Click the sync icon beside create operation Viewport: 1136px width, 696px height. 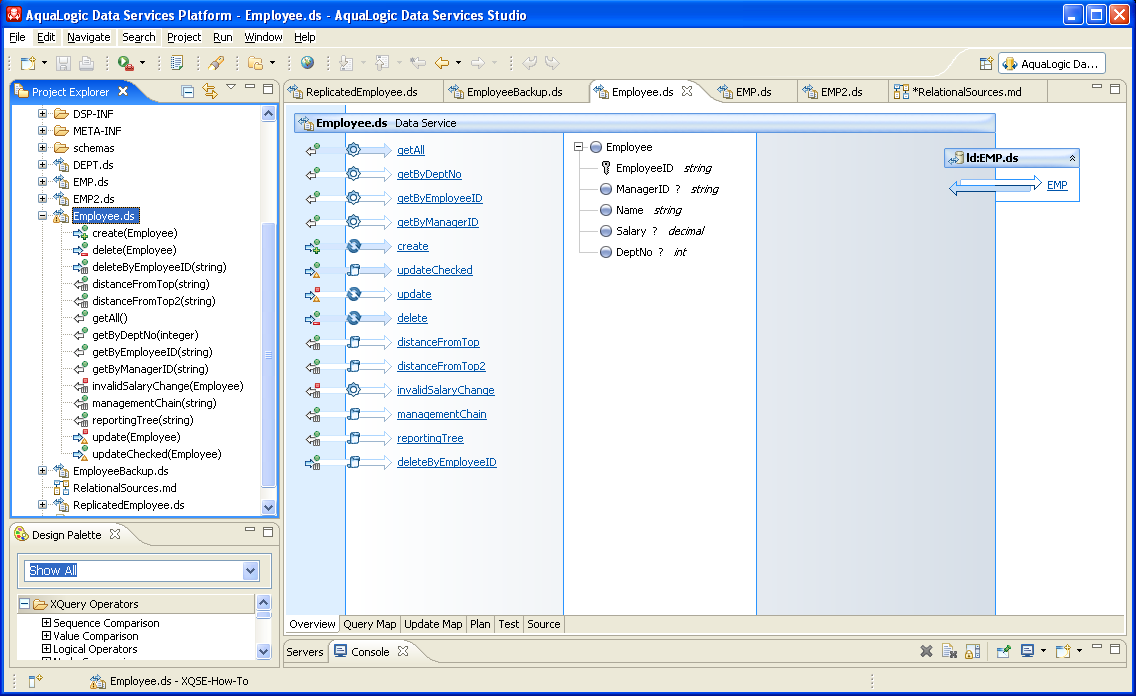tap(354, 246)
